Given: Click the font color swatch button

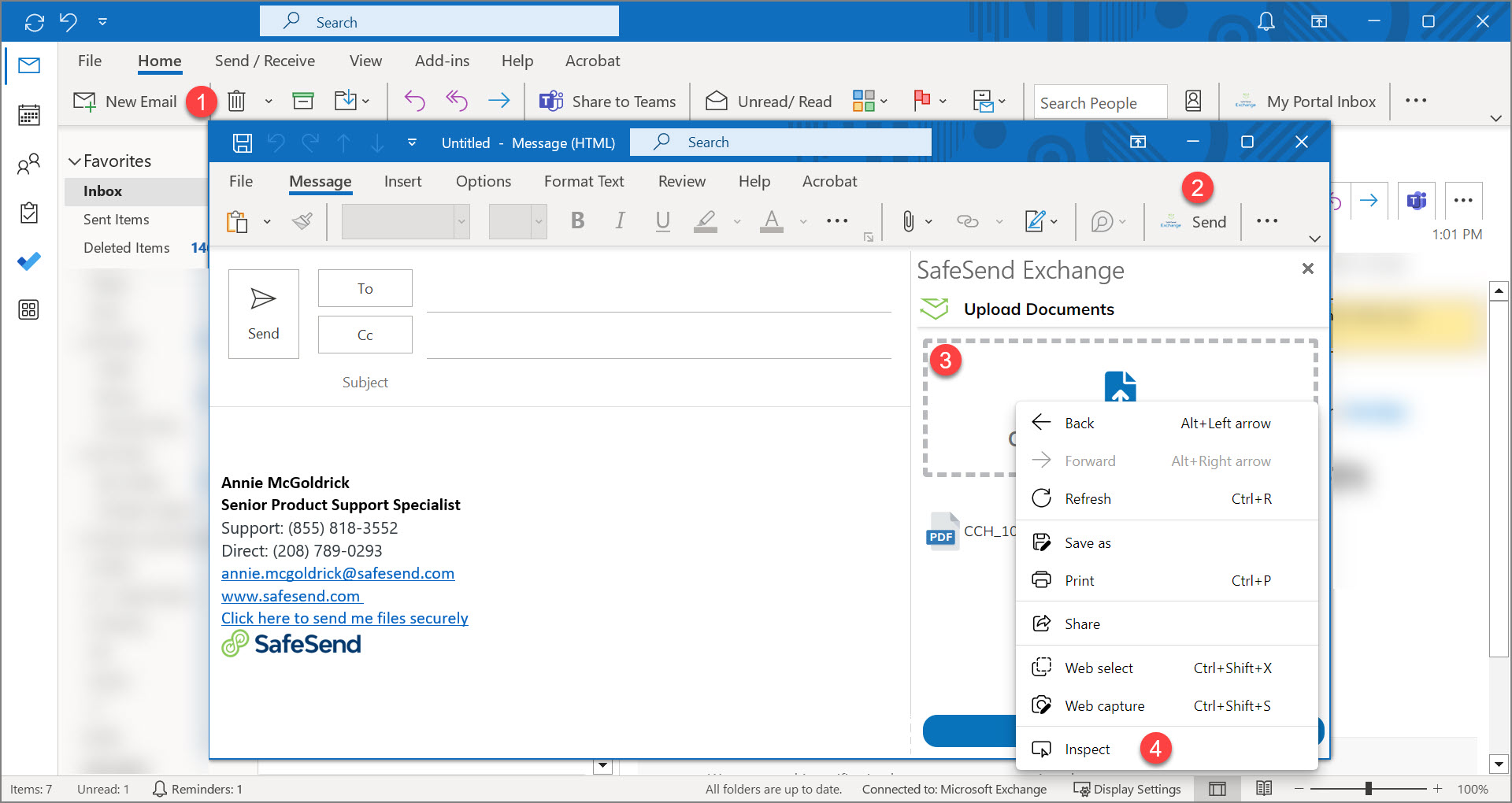Looking at the screenshot, I should click(772, 221).
